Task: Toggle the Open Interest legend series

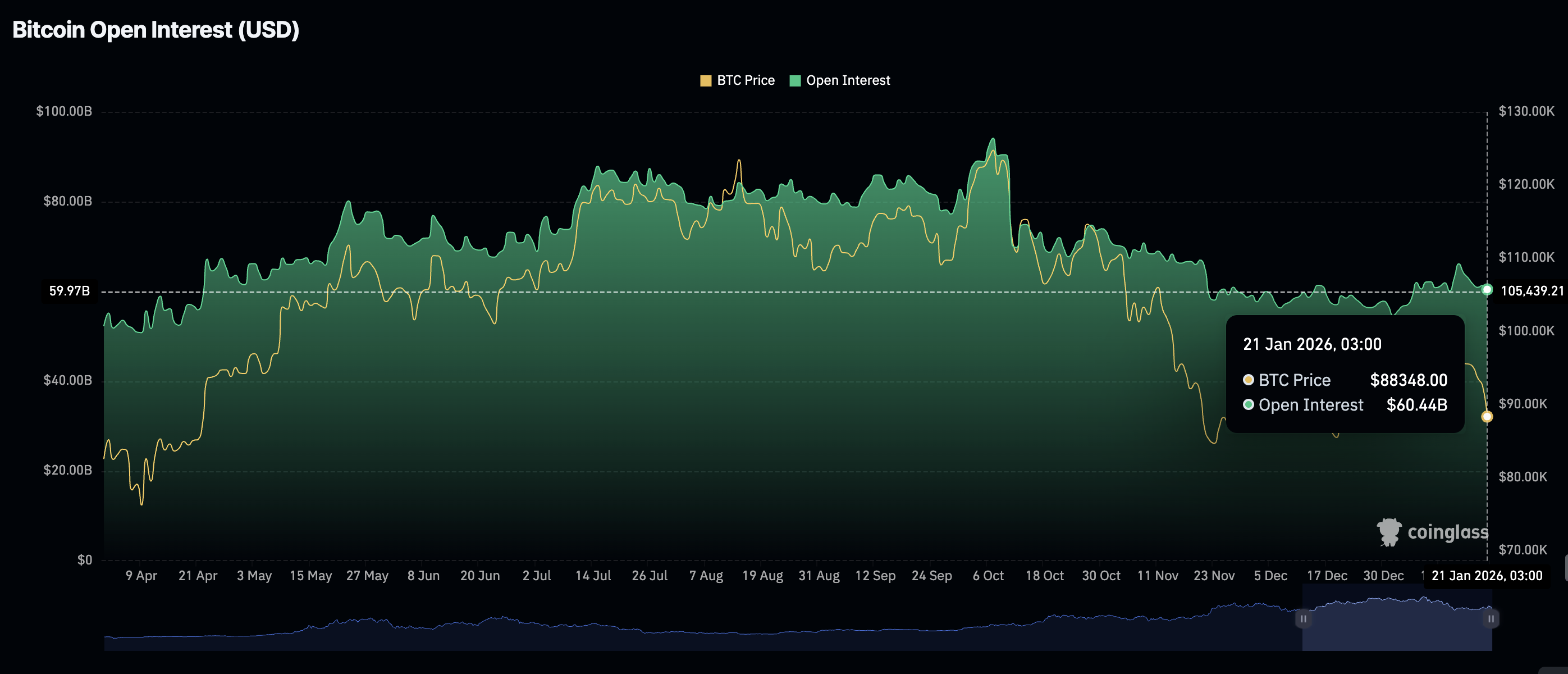Action: 847,80
